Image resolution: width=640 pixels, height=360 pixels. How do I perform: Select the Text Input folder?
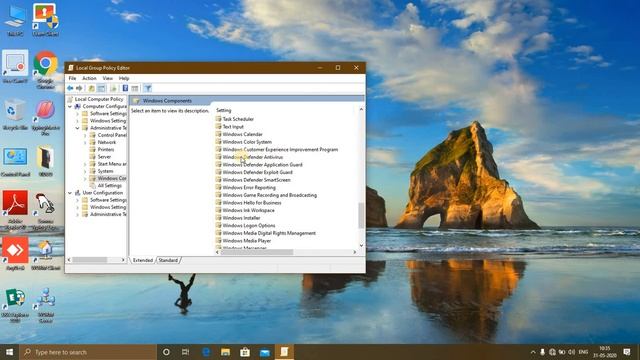(233, 127)
